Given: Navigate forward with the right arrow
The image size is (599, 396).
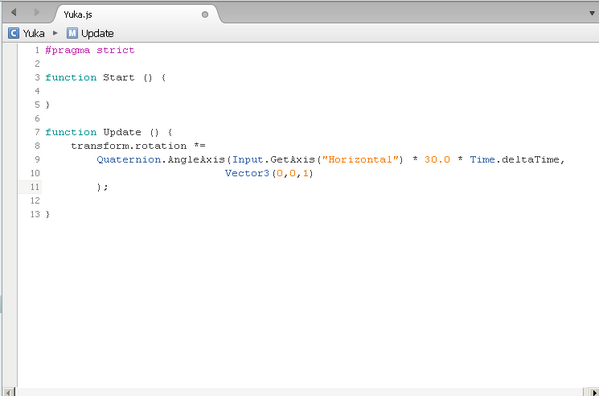Looking at the screenshot, I should [36, 12].
